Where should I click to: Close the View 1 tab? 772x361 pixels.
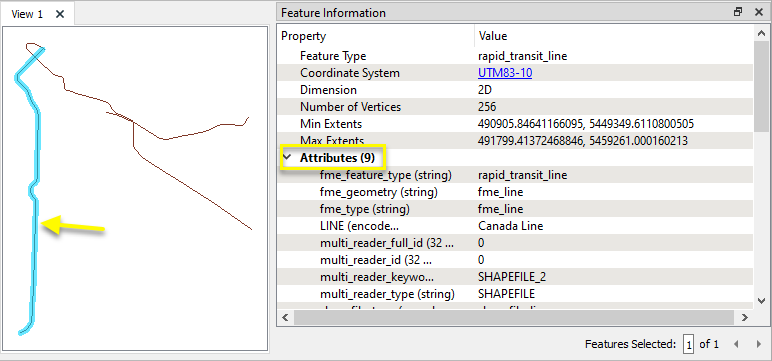click(60, 14)
